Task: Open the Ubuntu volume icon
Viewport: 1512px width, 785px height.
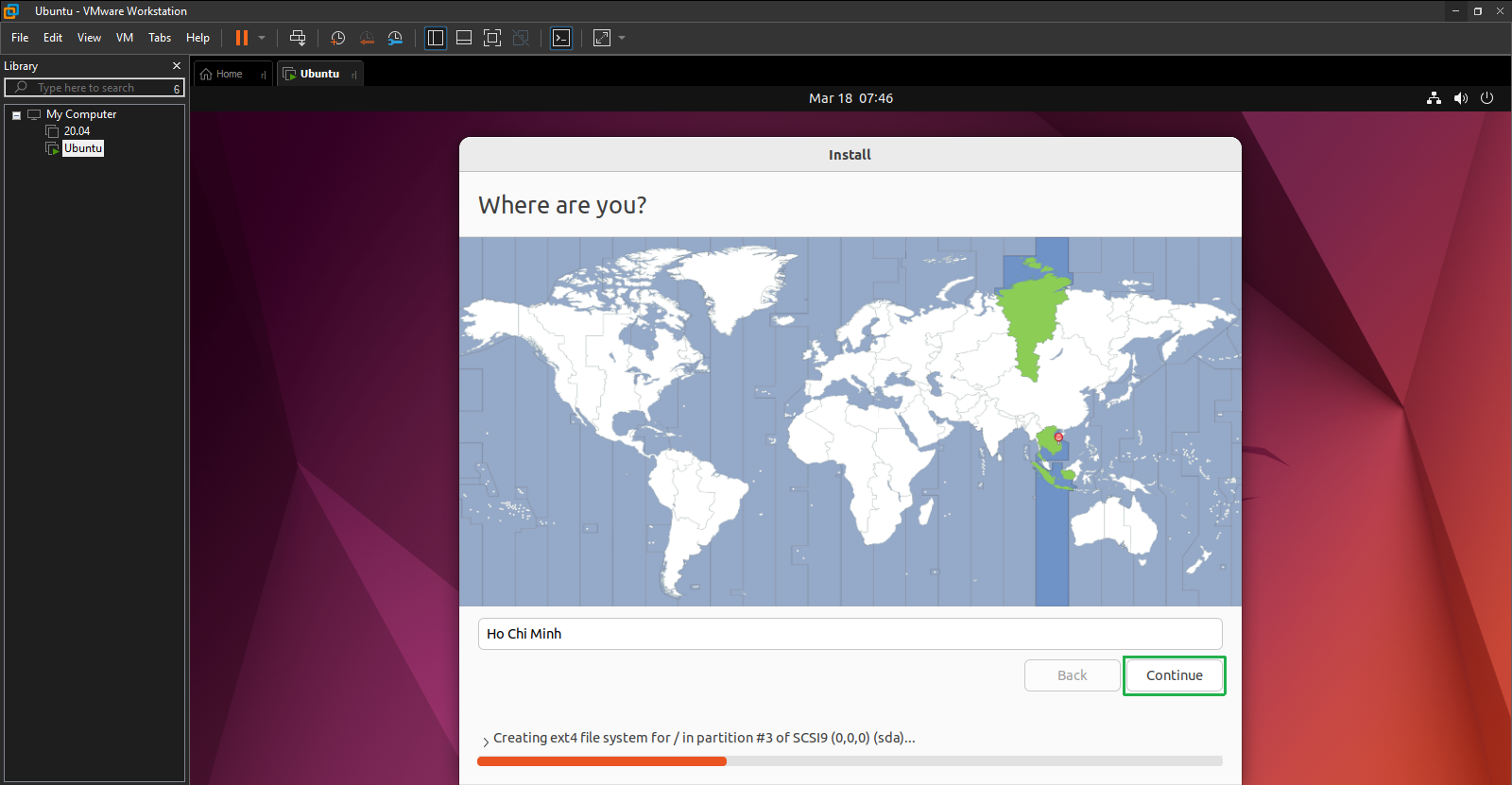Action: tap(1460, 98)
